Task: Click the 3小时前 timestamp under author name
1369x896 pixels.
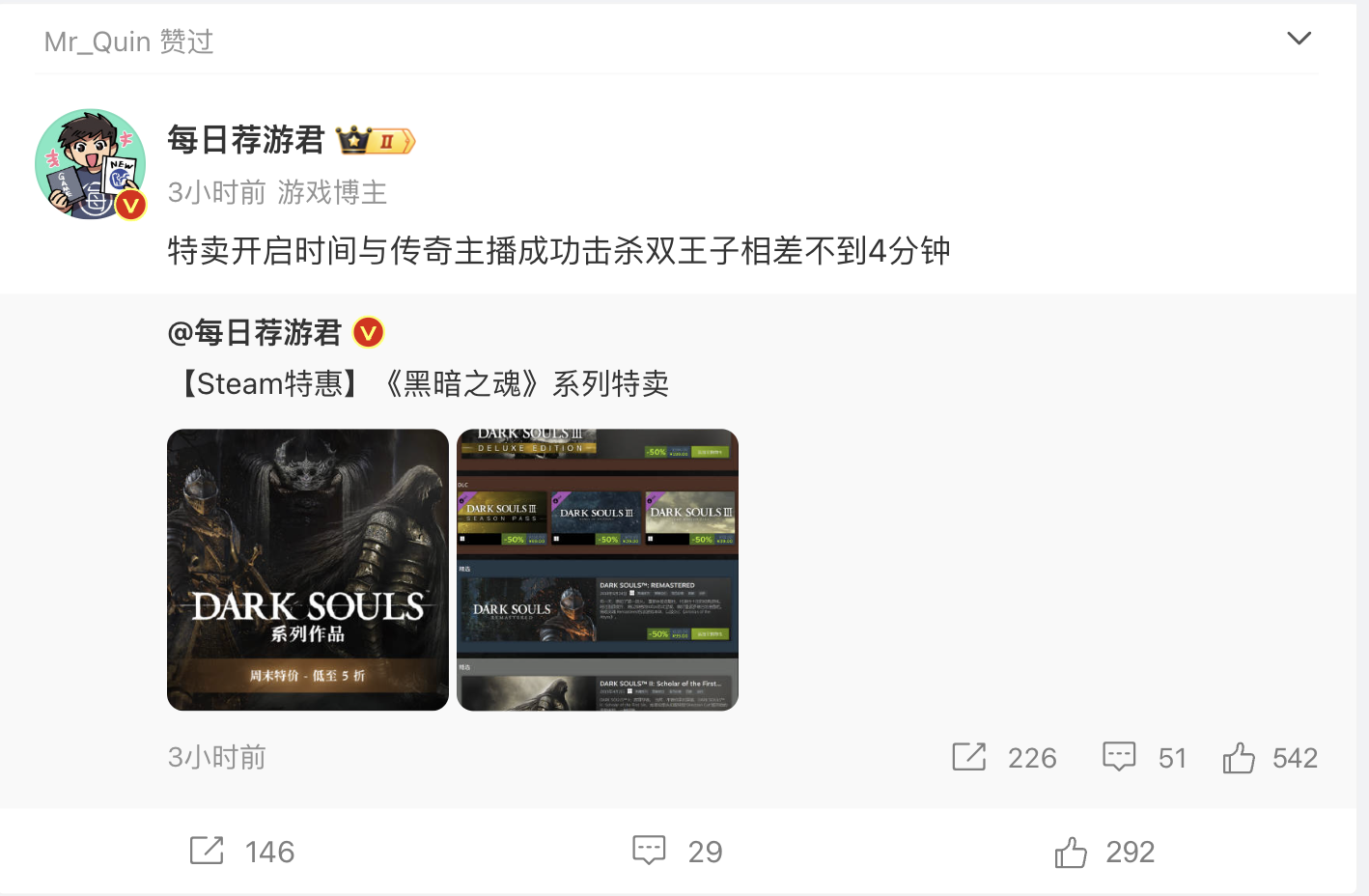Action: coord(217,192)
